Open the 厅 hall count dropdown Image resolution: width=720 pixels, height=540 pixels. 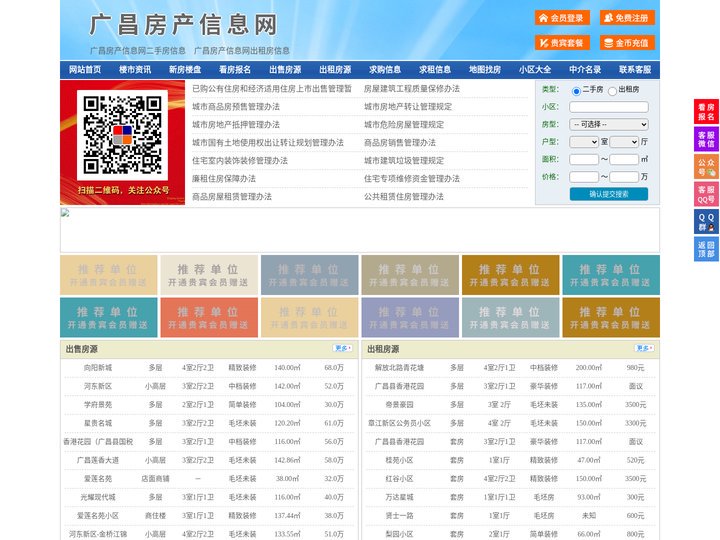[x=624, y=142]
